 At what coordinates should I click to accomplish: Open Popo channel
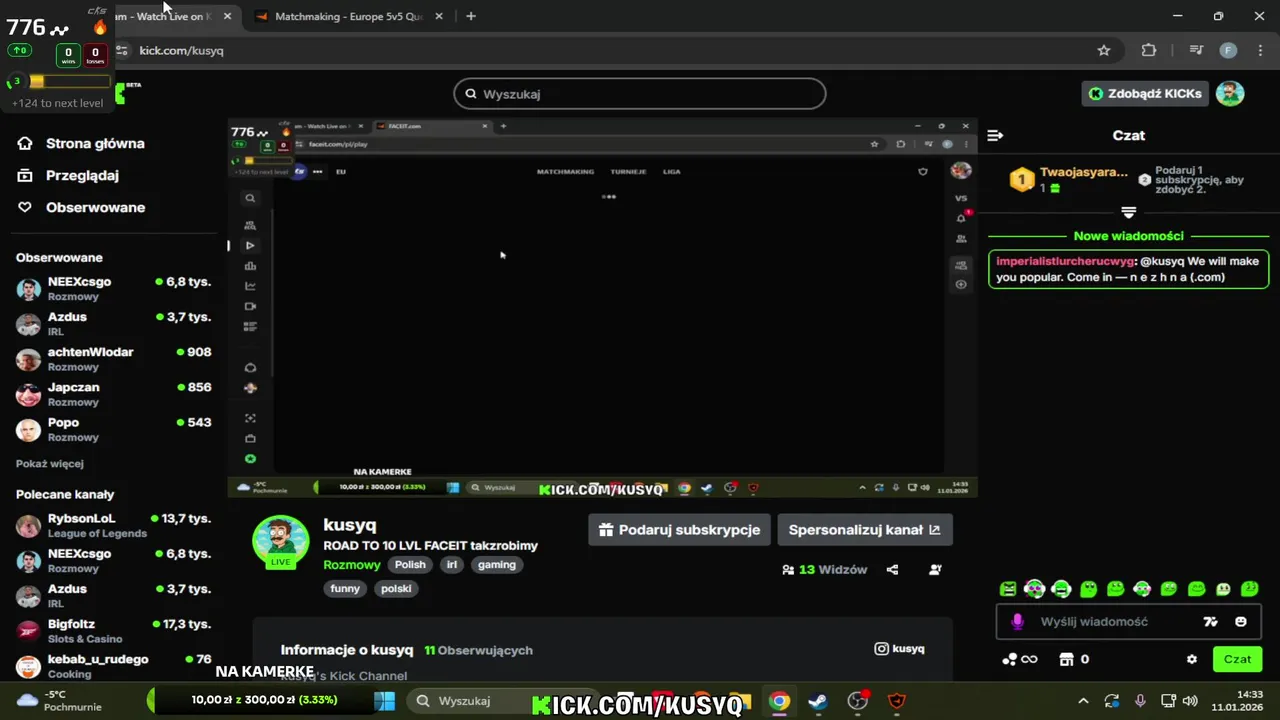113,429
